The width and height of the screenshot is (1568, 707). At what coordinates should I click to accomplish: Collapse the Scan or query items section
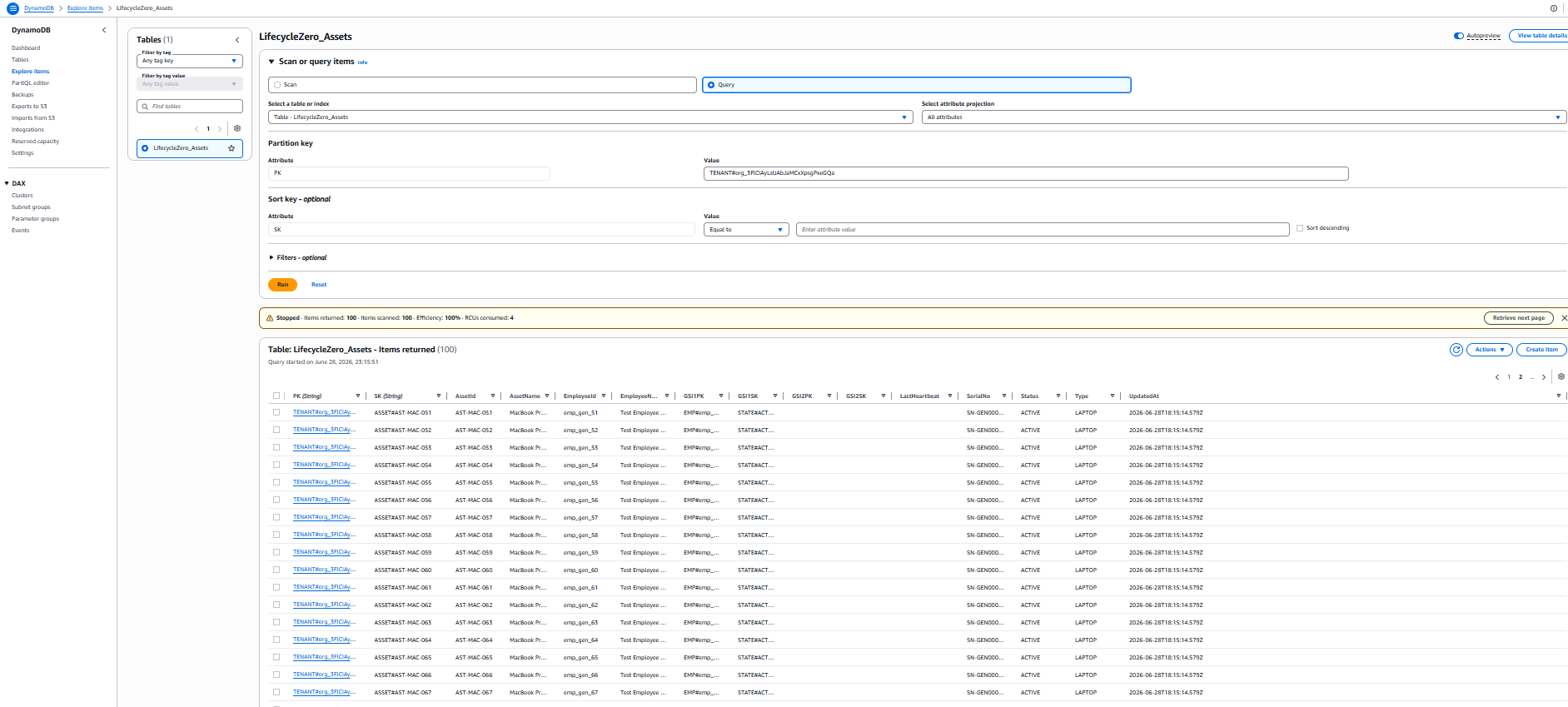coord(271,62)
